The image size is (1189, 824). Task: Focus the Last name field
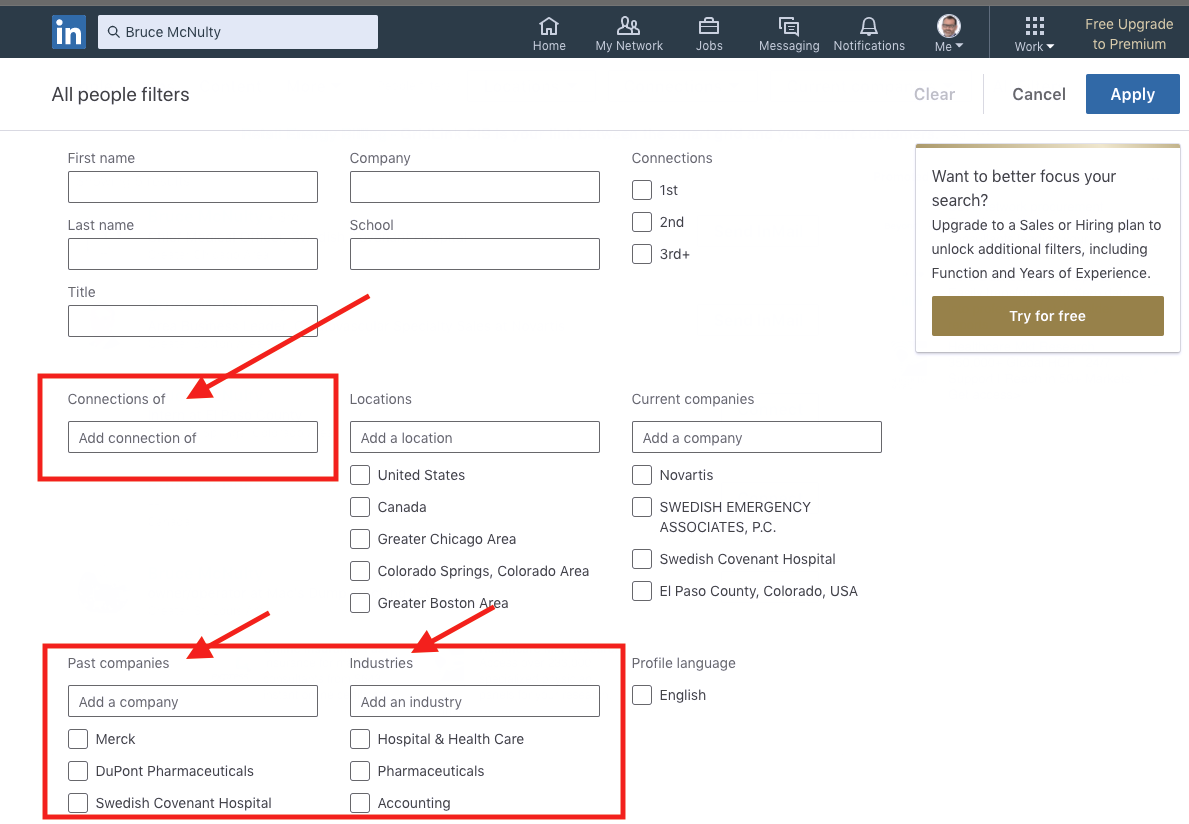pyautogui.click(x=193, y=254)
